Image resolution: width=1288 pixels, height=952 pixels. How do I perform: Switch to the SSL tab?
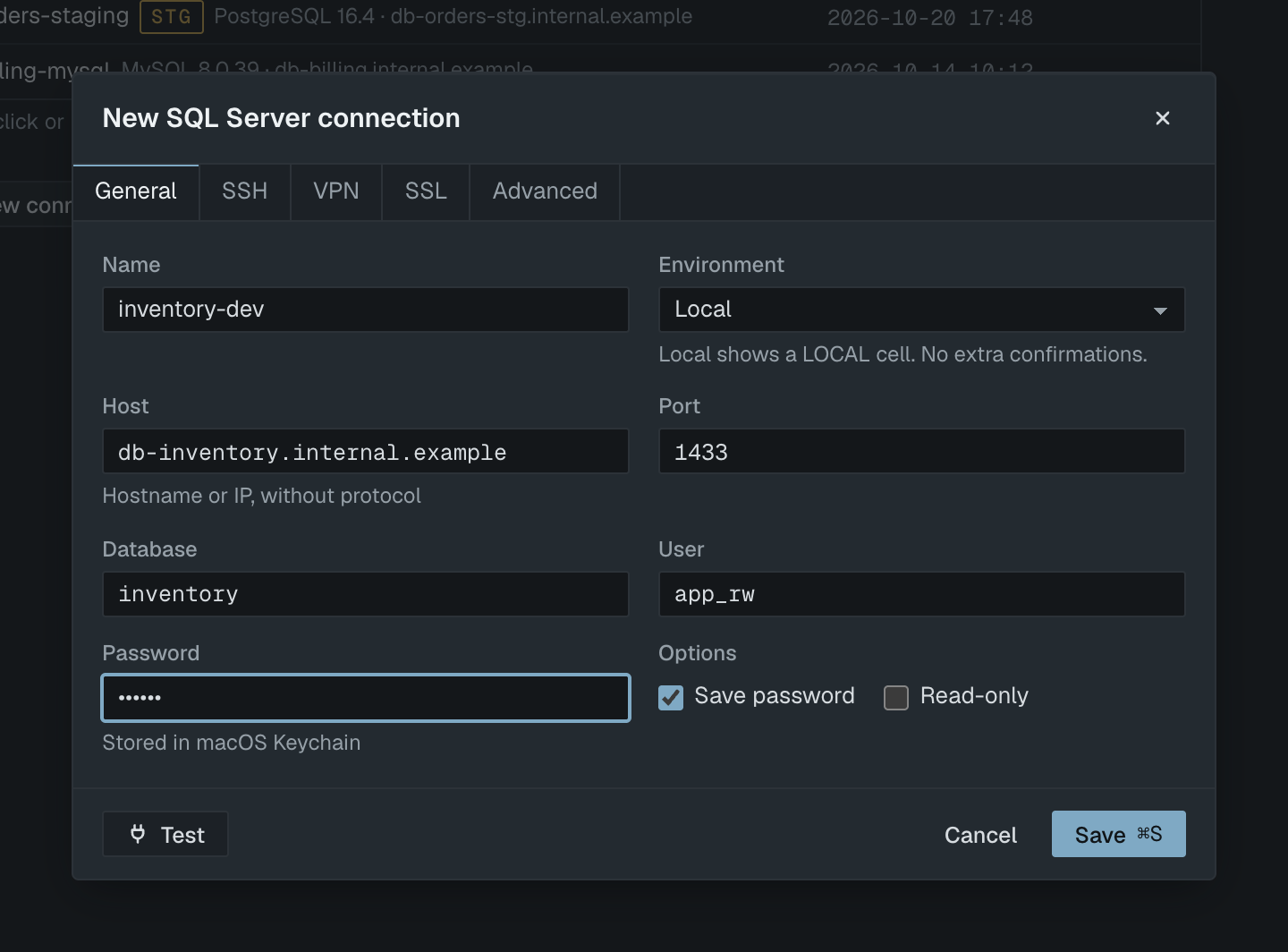coord(426,191)
